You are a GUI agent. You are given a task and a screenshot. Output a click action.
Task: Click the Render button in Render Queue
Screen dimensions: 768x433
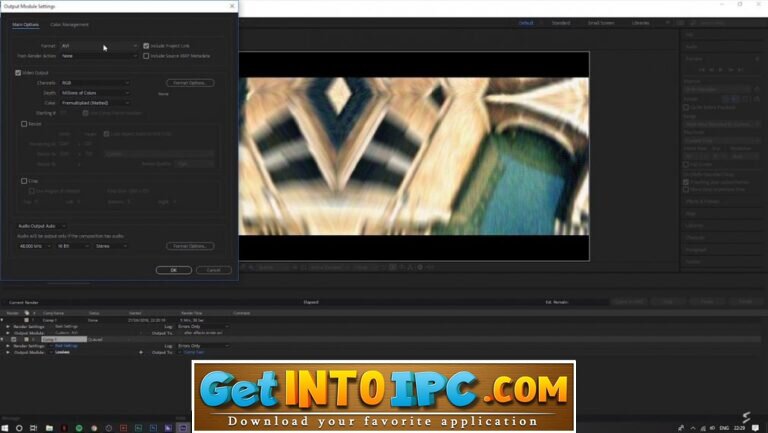coord(745,302)
